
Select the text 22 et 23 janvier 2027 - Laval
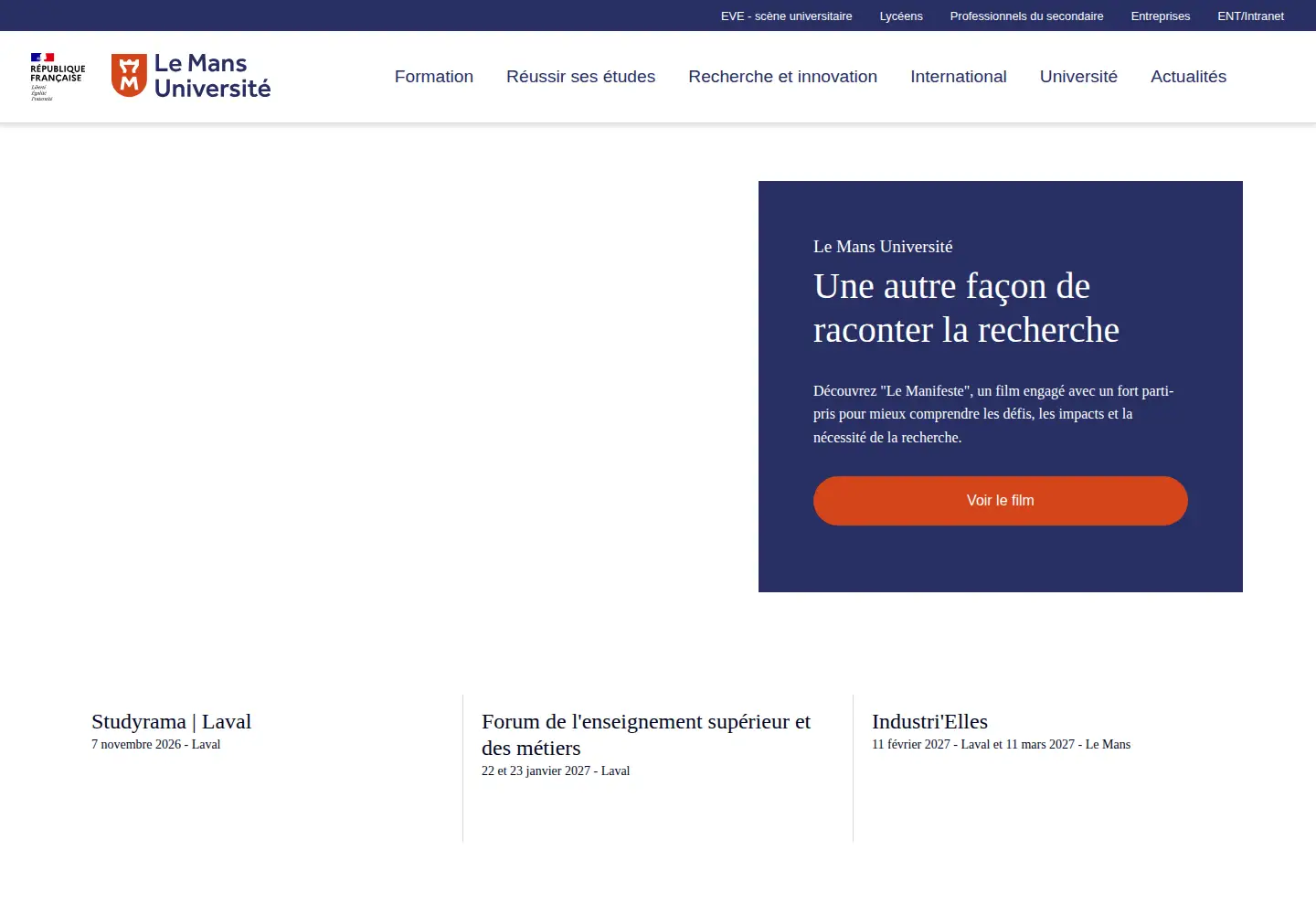click(556, 771)
